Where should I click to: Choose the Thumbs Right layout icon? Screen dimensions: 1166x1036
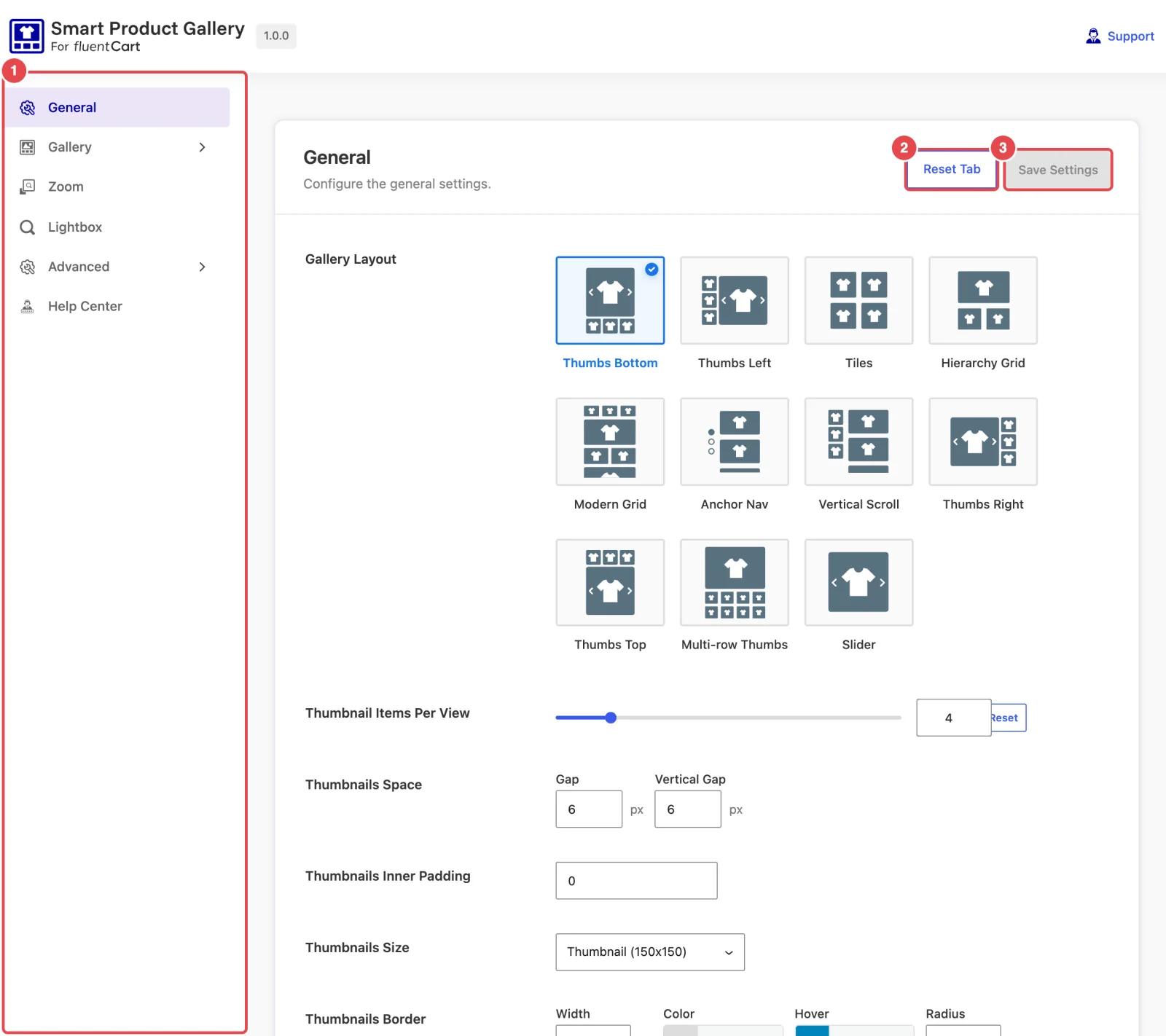pos(983,442)
